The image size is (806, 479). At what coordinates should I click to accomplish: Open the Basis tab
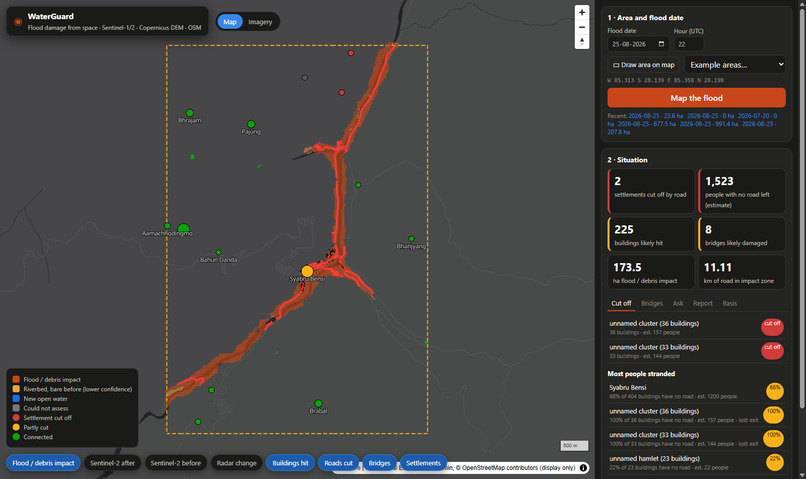coord(729,303)
